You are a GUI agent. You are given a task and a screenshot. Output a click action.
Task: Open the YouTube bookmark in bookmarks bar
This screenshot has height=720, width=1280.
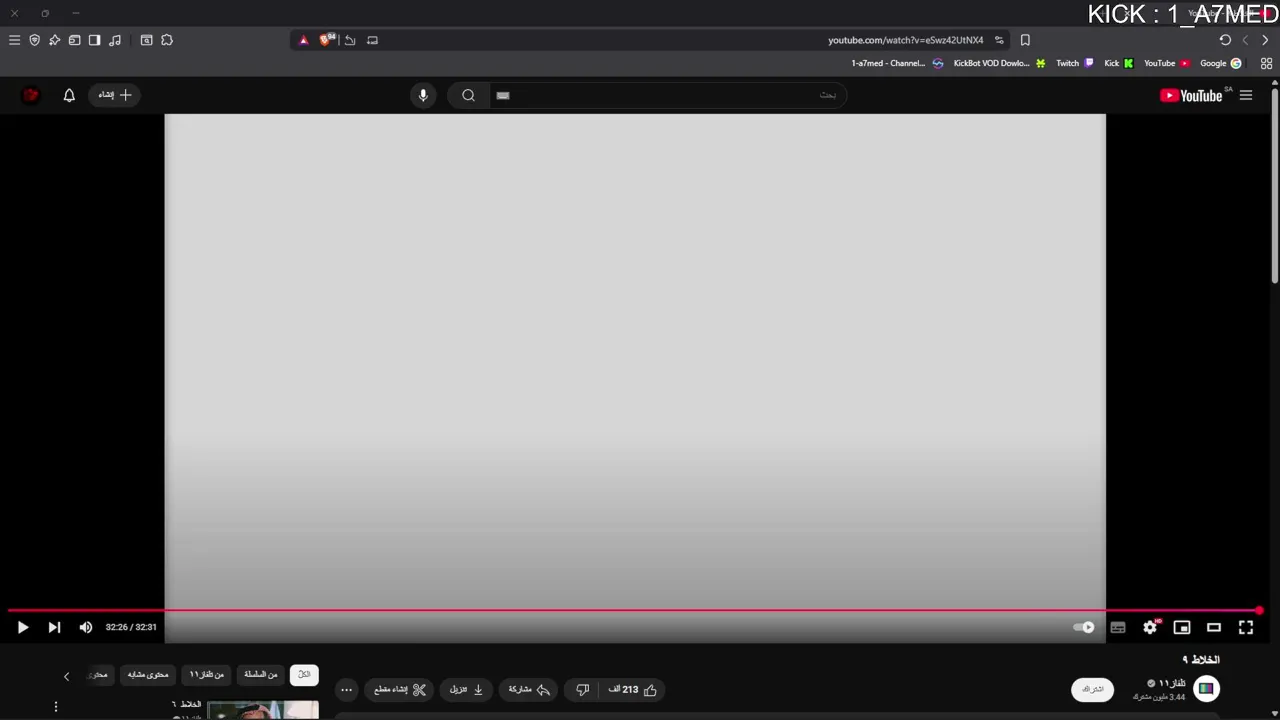tap(1167, 63)
